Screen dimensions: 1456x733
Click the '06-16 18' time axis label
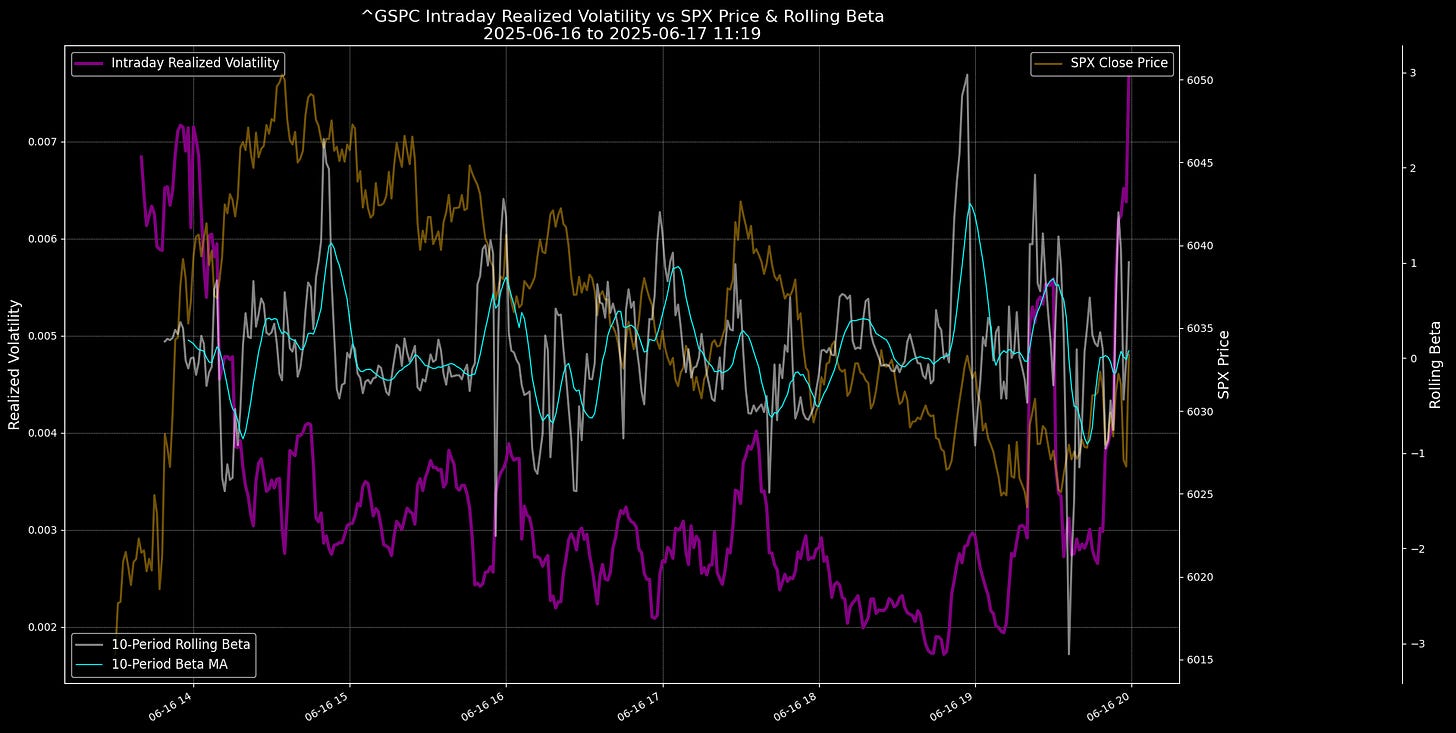click(795, 706)
